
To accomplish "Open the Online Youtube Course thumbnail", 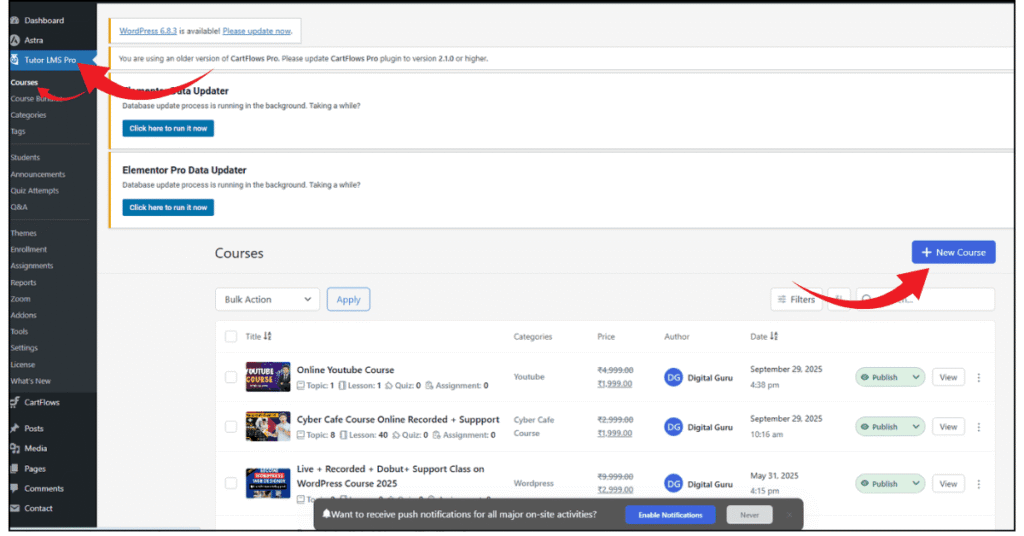I will coord(268,377).
